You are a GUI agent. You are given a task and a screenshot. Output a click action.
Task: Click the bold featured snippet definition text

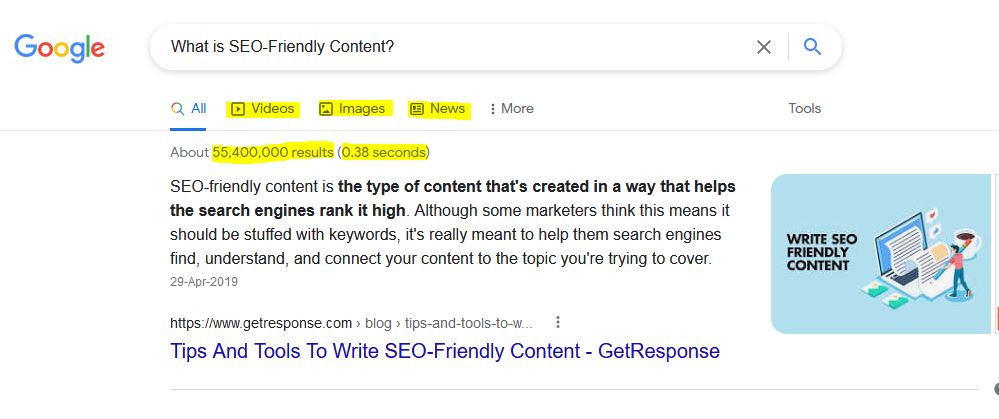pos(452,199)
